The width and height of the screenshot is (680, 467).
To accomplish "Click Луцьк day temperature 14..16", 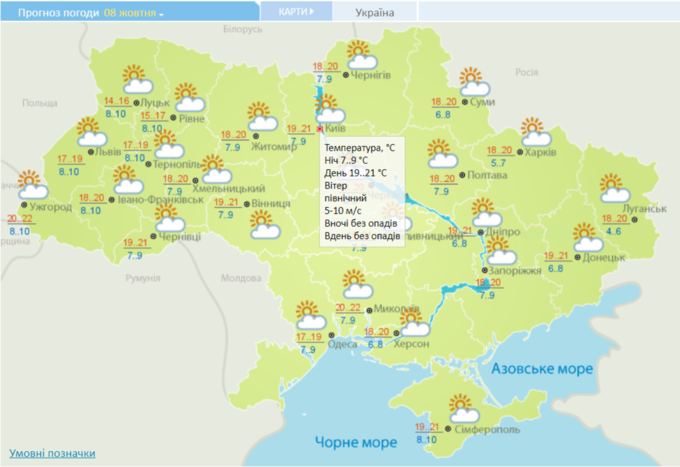I will 117,101.
